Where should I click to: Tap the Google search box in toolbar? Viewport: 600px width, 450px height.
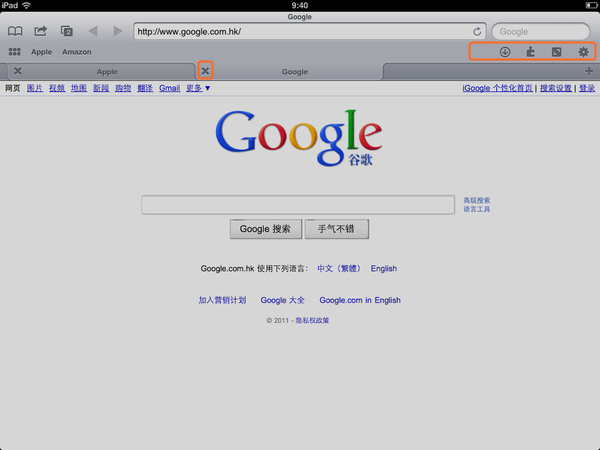click(540, 31)
